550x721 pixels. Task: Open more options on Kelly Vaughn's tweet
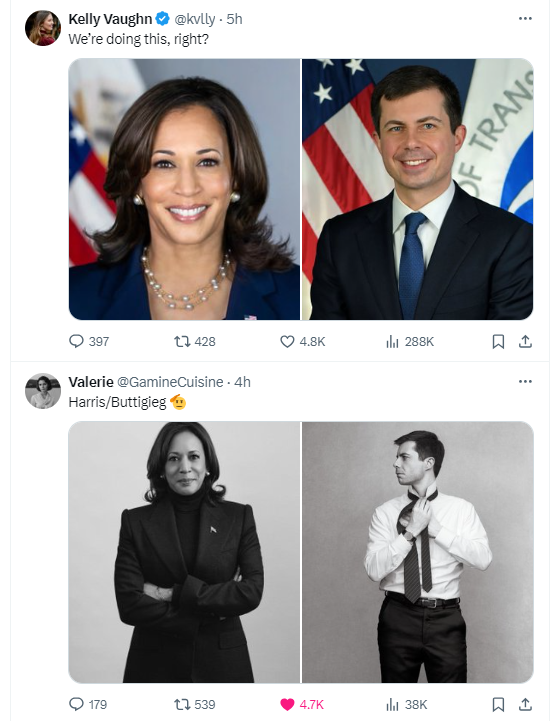pos(525,18)
